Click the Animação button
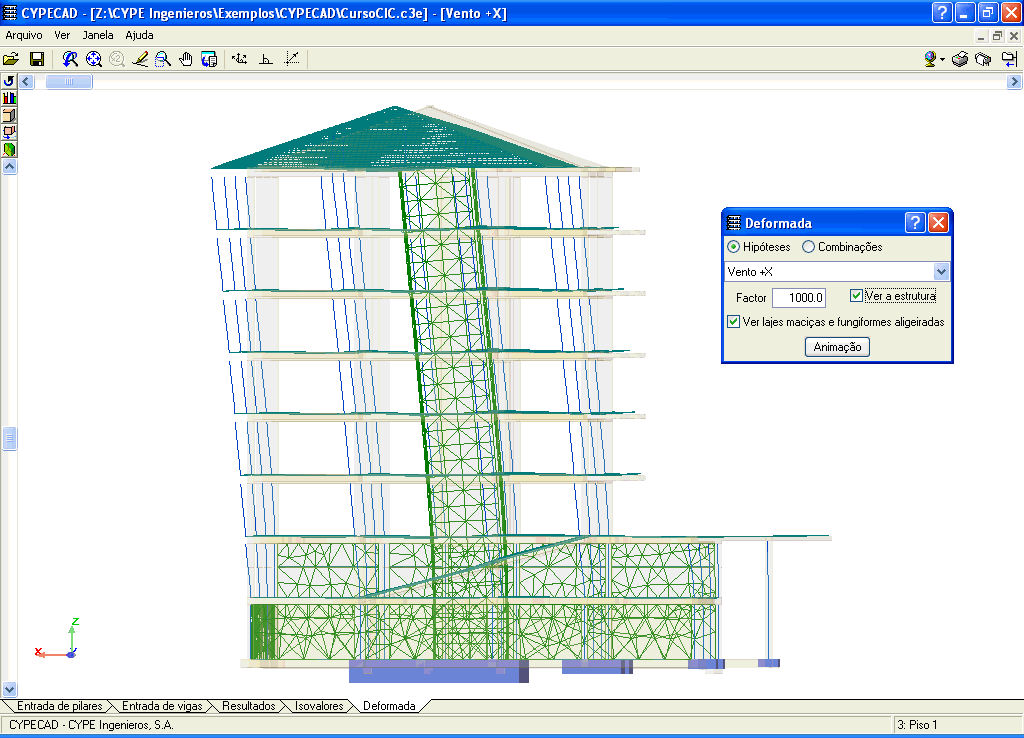 (x=837, y=347)
